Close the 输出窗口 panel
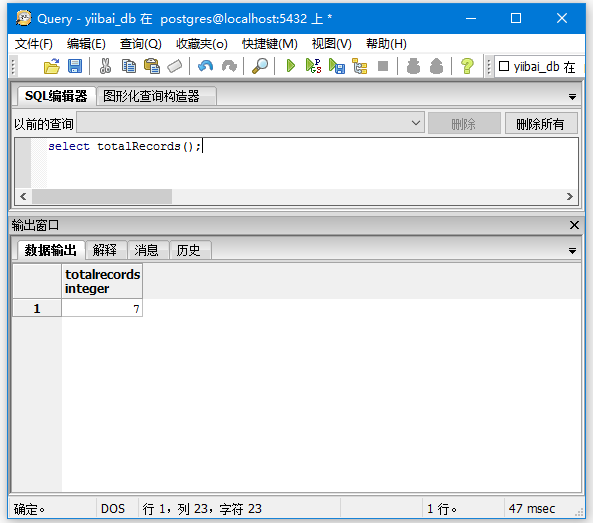 click(574, 225)
